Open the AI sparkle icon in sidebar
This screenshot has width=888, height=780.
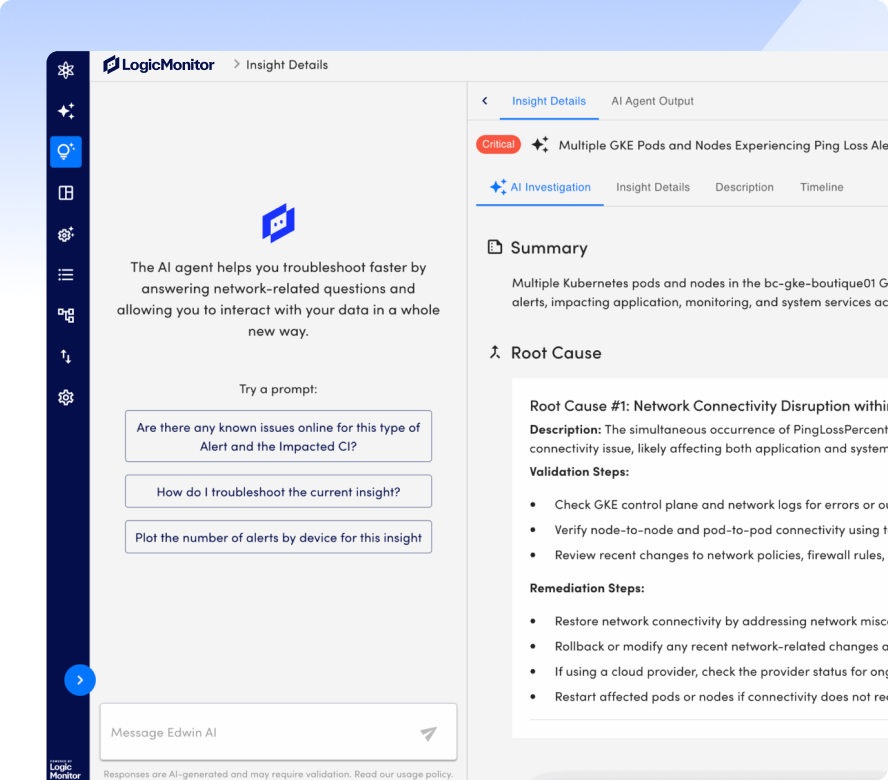[x=66, y=111]
